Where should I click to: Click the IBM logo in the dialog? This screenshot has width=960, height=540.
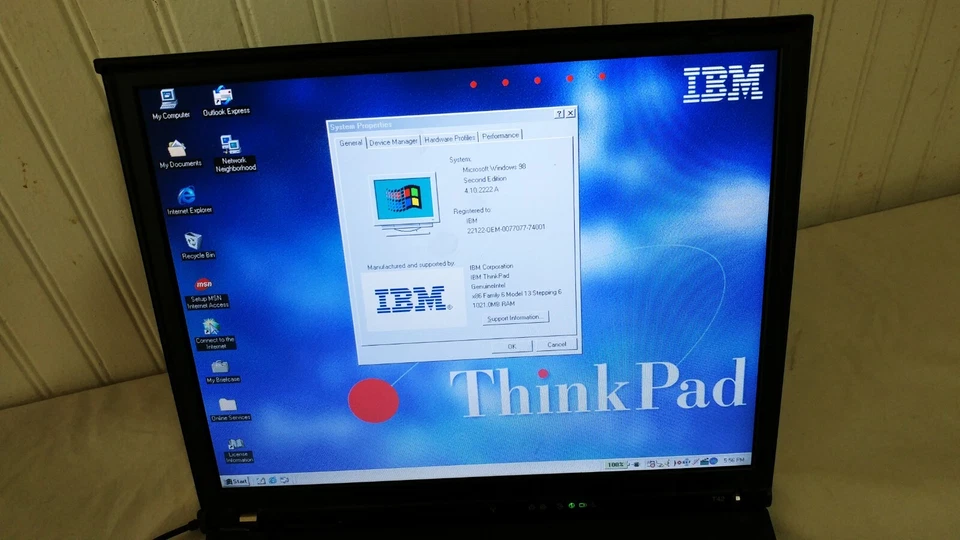[x=414, y=300]
